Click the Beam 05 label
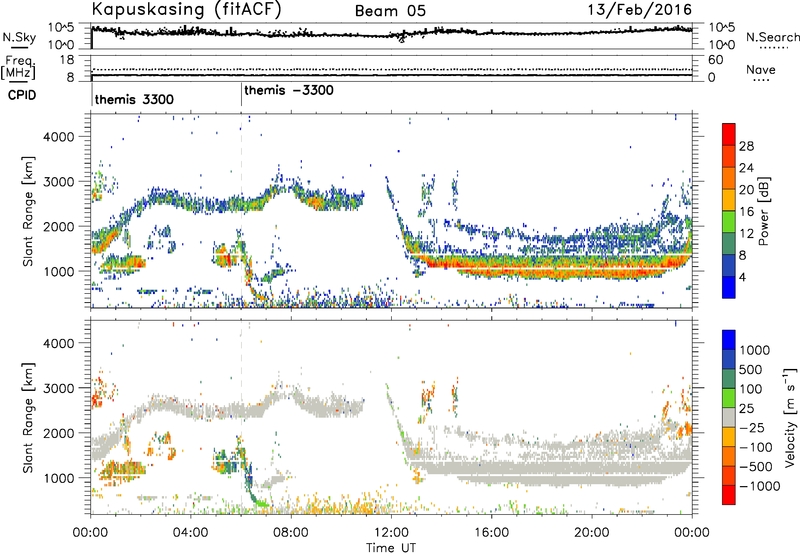 point(390,11)
